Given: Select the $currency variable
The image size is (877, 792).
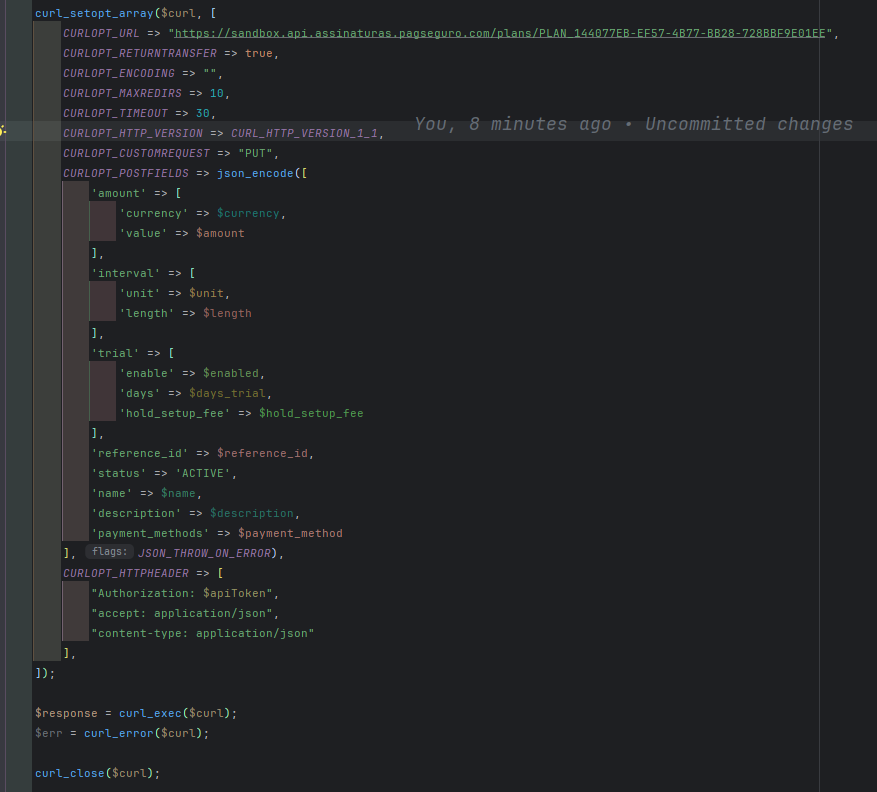Looking at the screenshot, I should (248, 213).
